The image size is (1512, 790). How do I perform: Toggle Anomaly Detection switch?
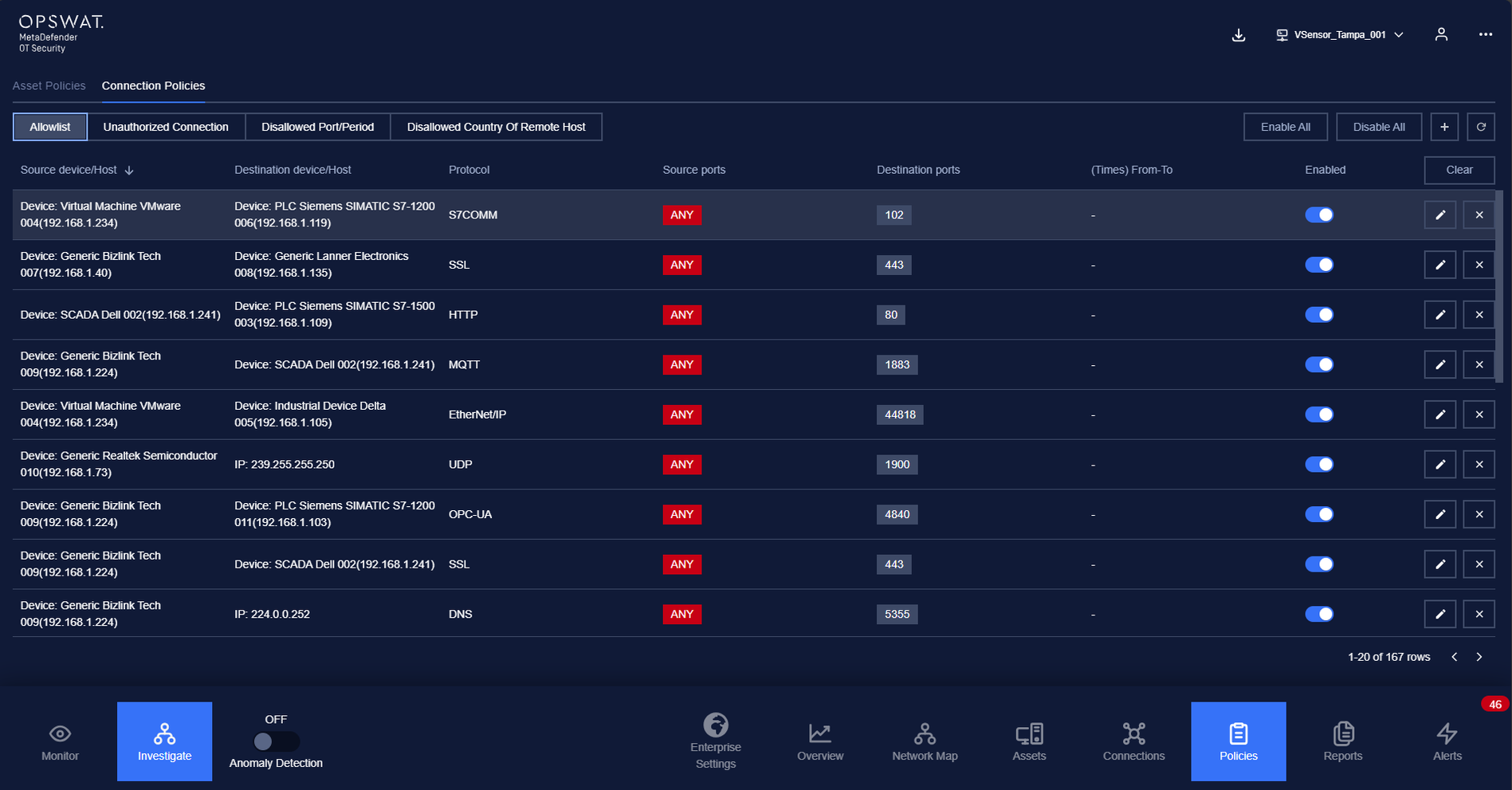point(276,741)
